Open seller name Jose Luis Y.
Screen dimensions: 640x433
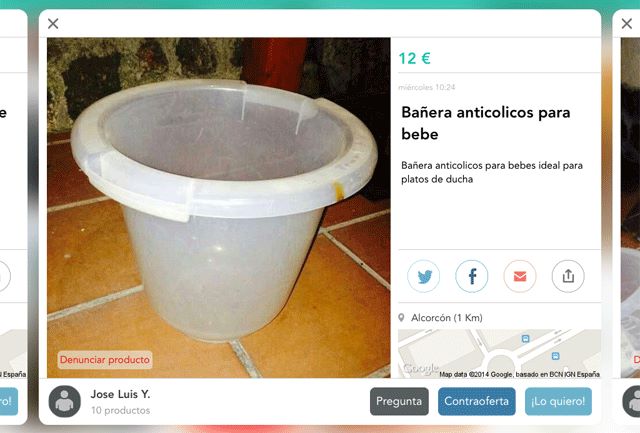coord(120,394)
